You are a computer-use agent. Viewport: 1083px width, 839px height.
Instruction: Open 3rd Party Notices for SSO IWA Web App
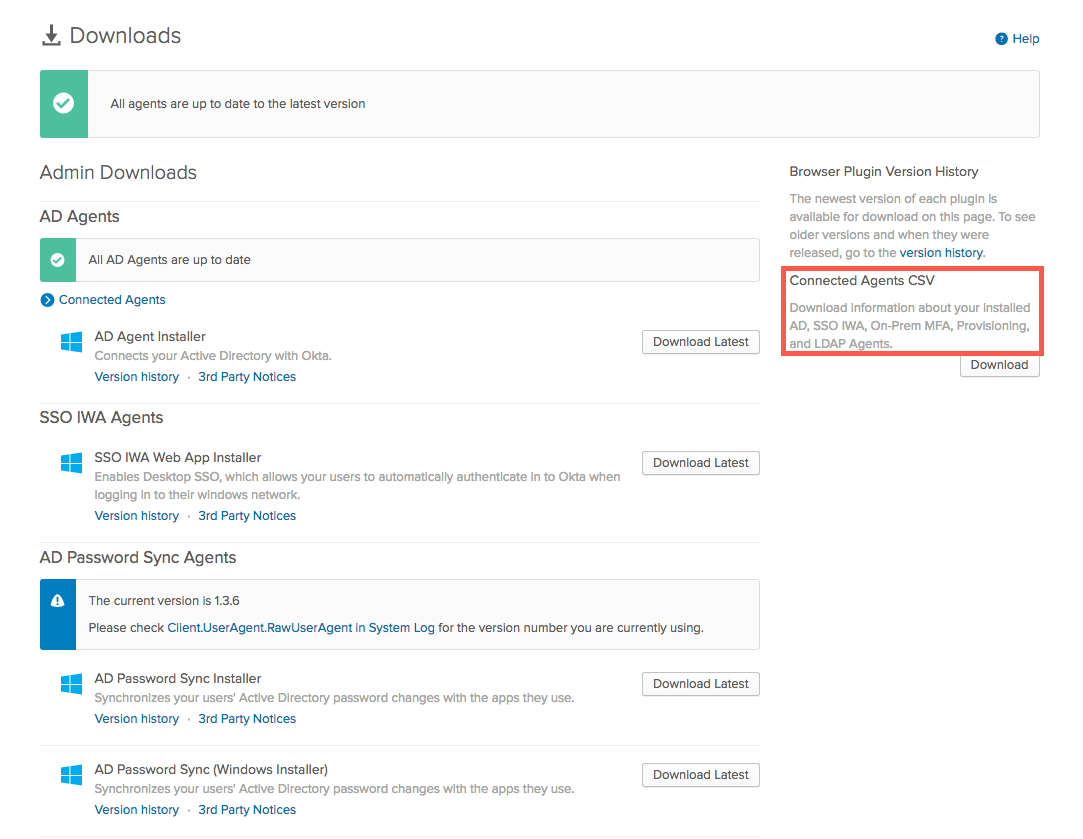247,516
